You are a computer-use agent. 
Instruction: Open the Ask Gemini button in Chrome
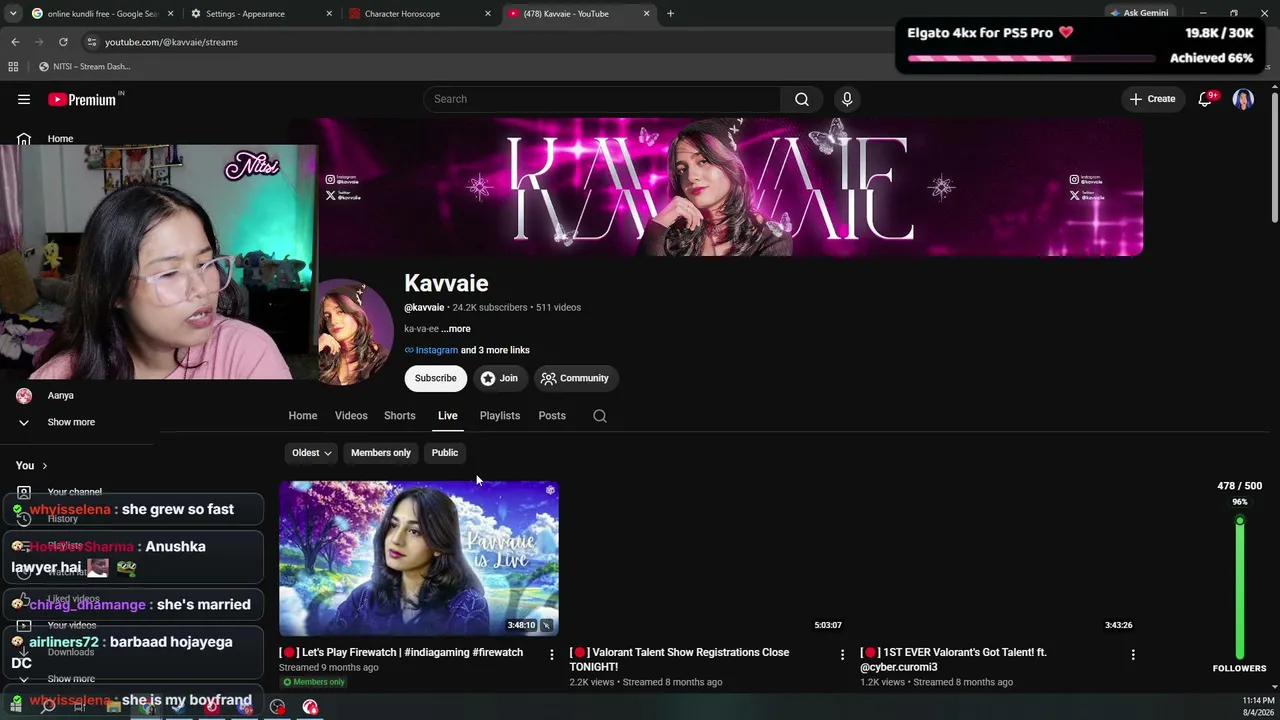[1139, 14]
